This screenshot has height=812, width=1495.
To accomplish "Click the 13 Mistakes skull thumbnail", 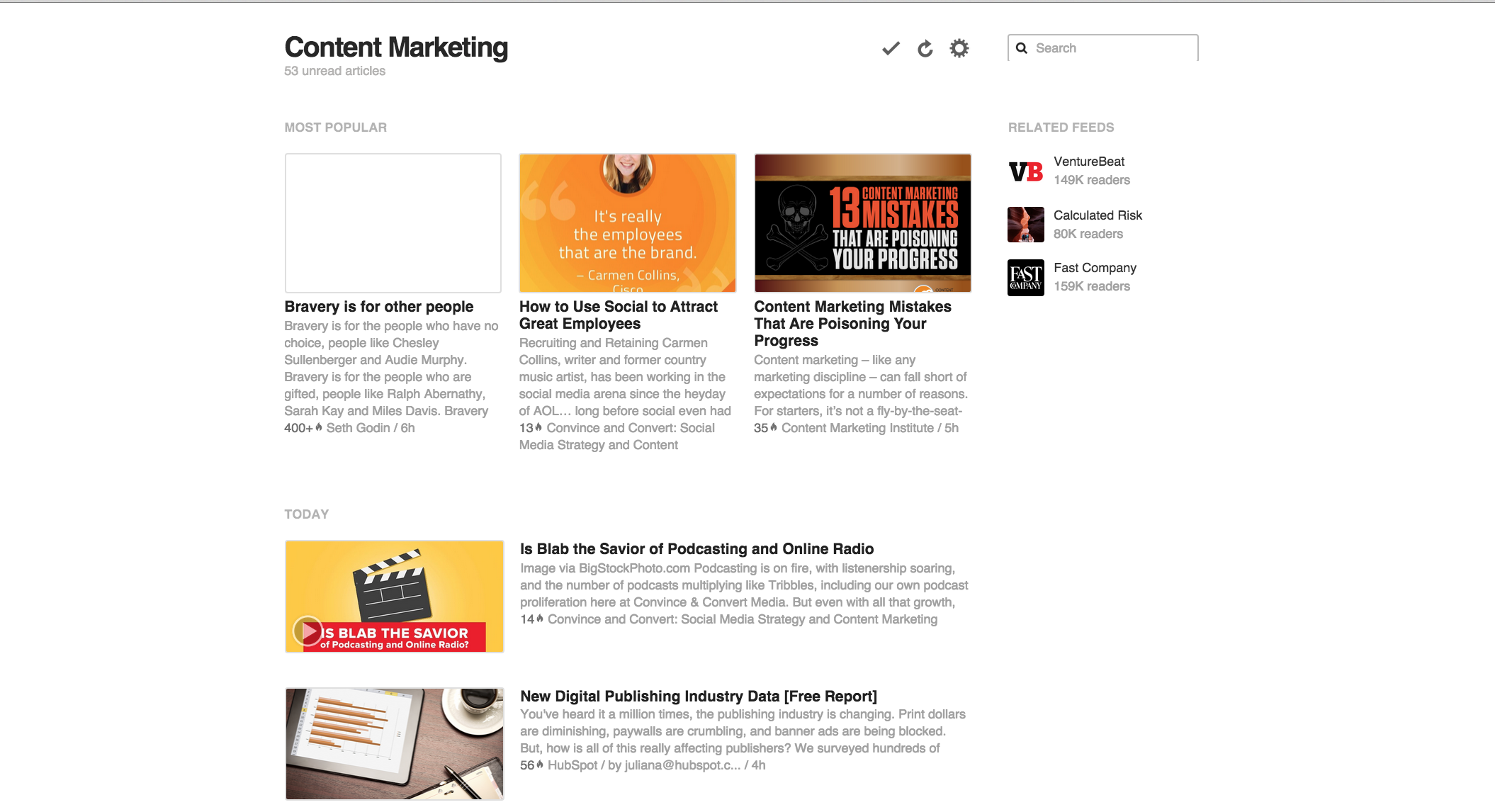I will pyautogui.click(x=862, y=223).
